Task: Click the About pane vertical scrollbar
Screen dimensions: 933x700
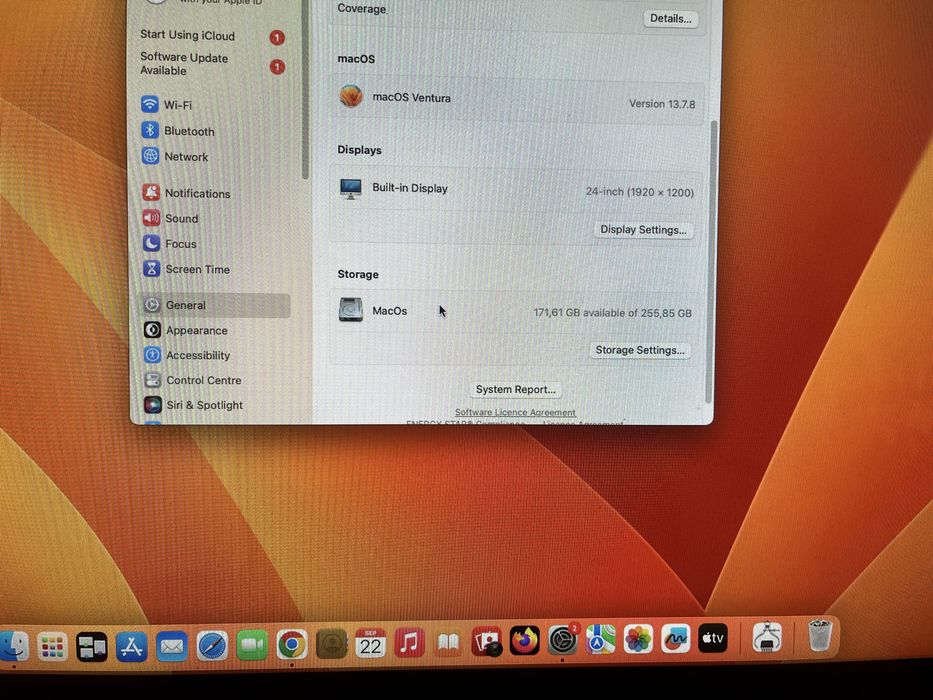Action: (x=713, y=262)
